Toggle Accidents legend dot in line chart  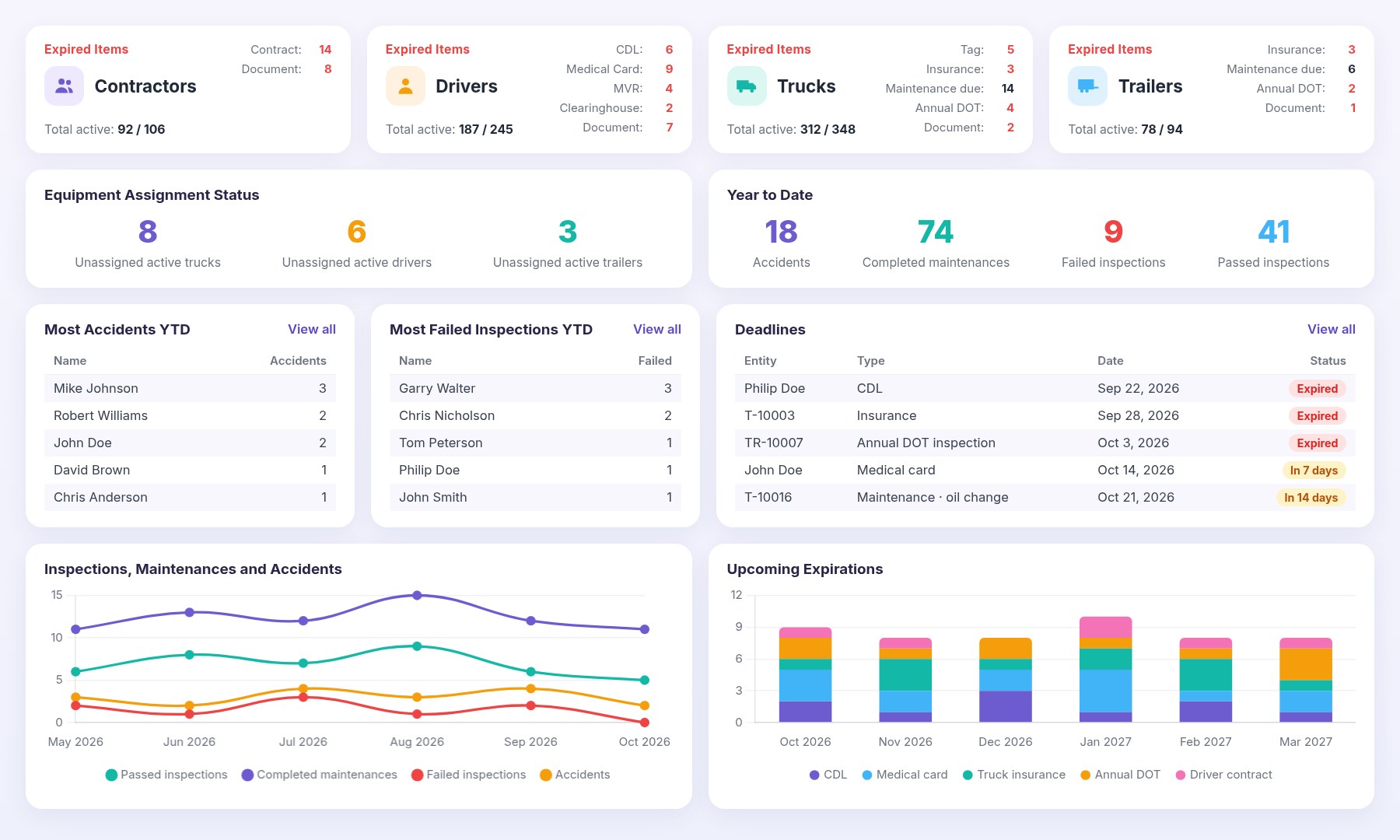pyautogui.click(x=545, y=775)
